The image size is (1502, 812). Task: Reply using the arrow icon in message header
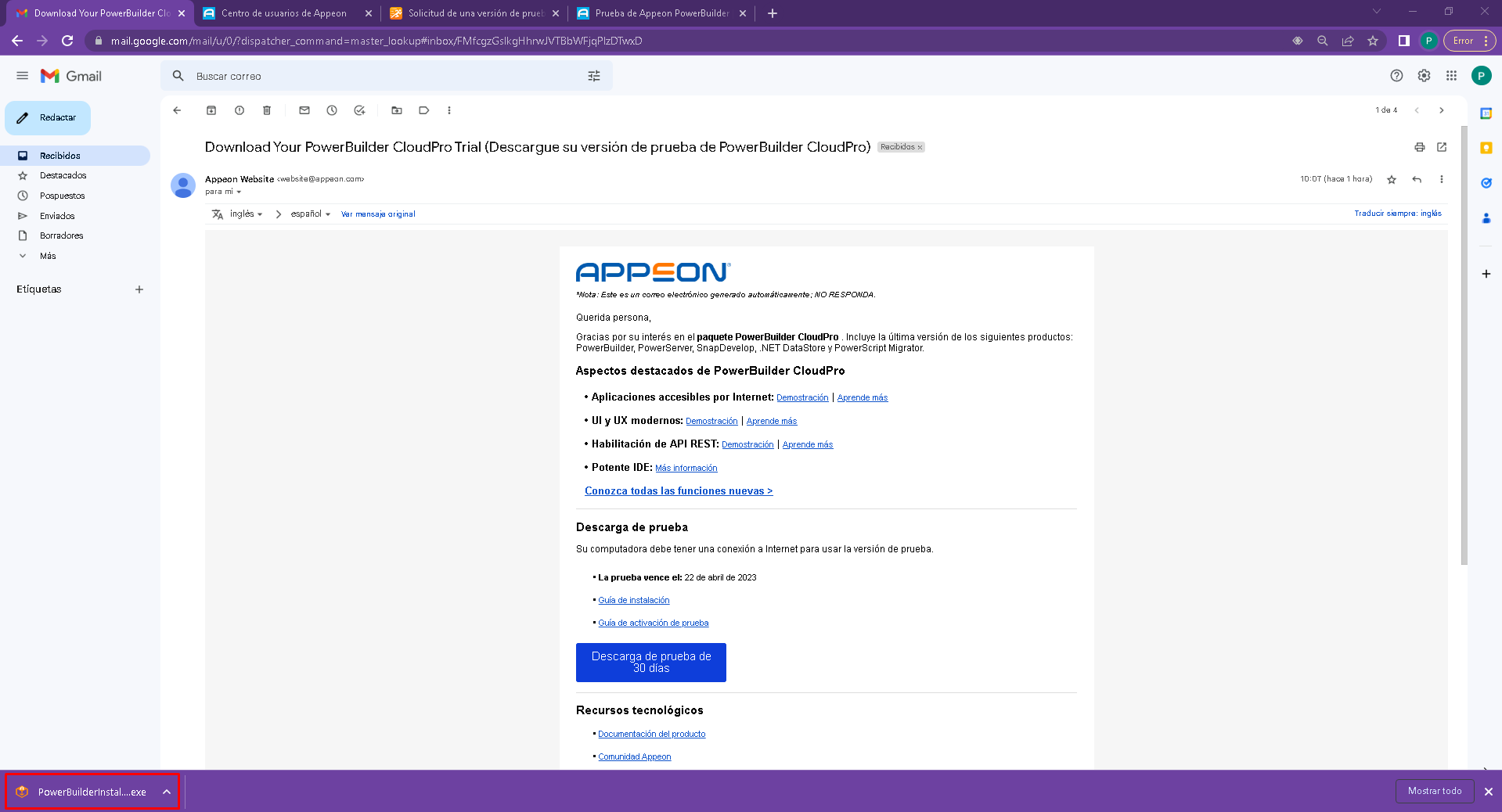[1417, 179]
